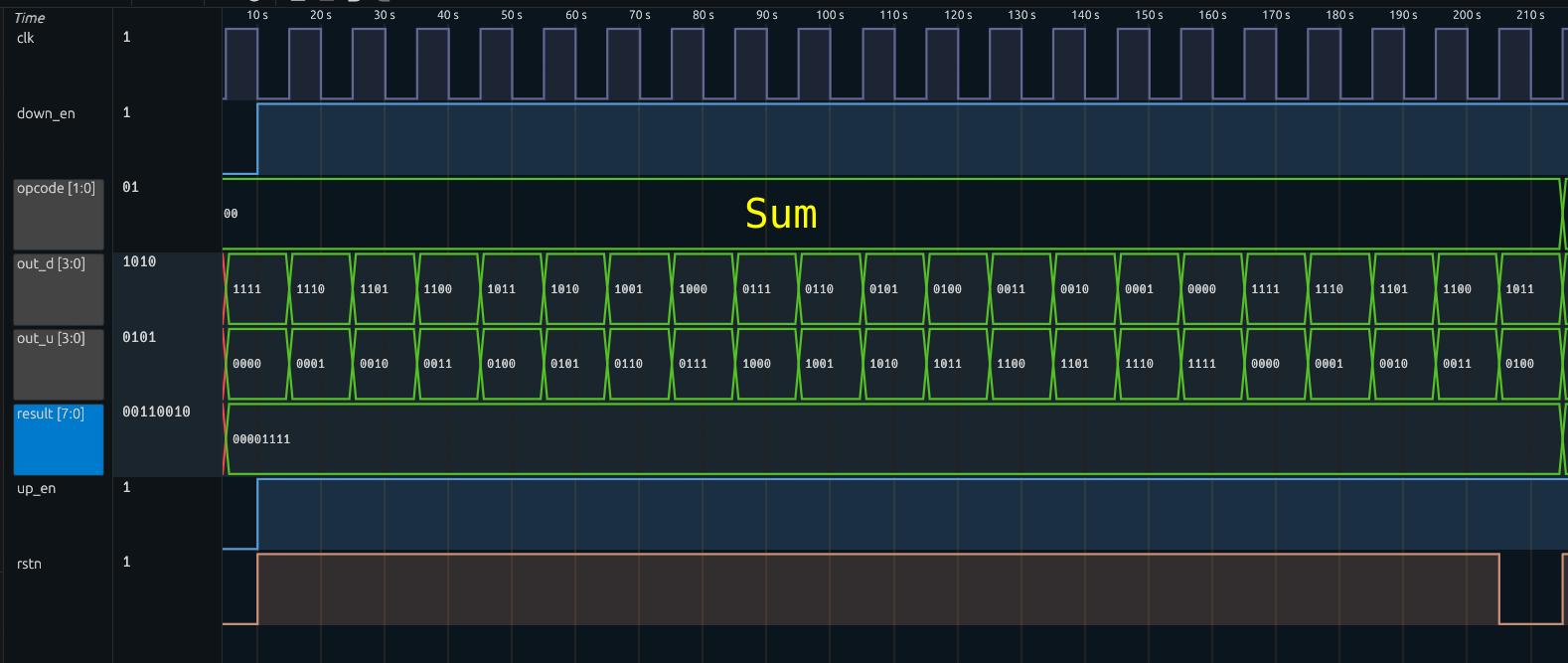Click the 200 s timeline marker

point(1466,15)
